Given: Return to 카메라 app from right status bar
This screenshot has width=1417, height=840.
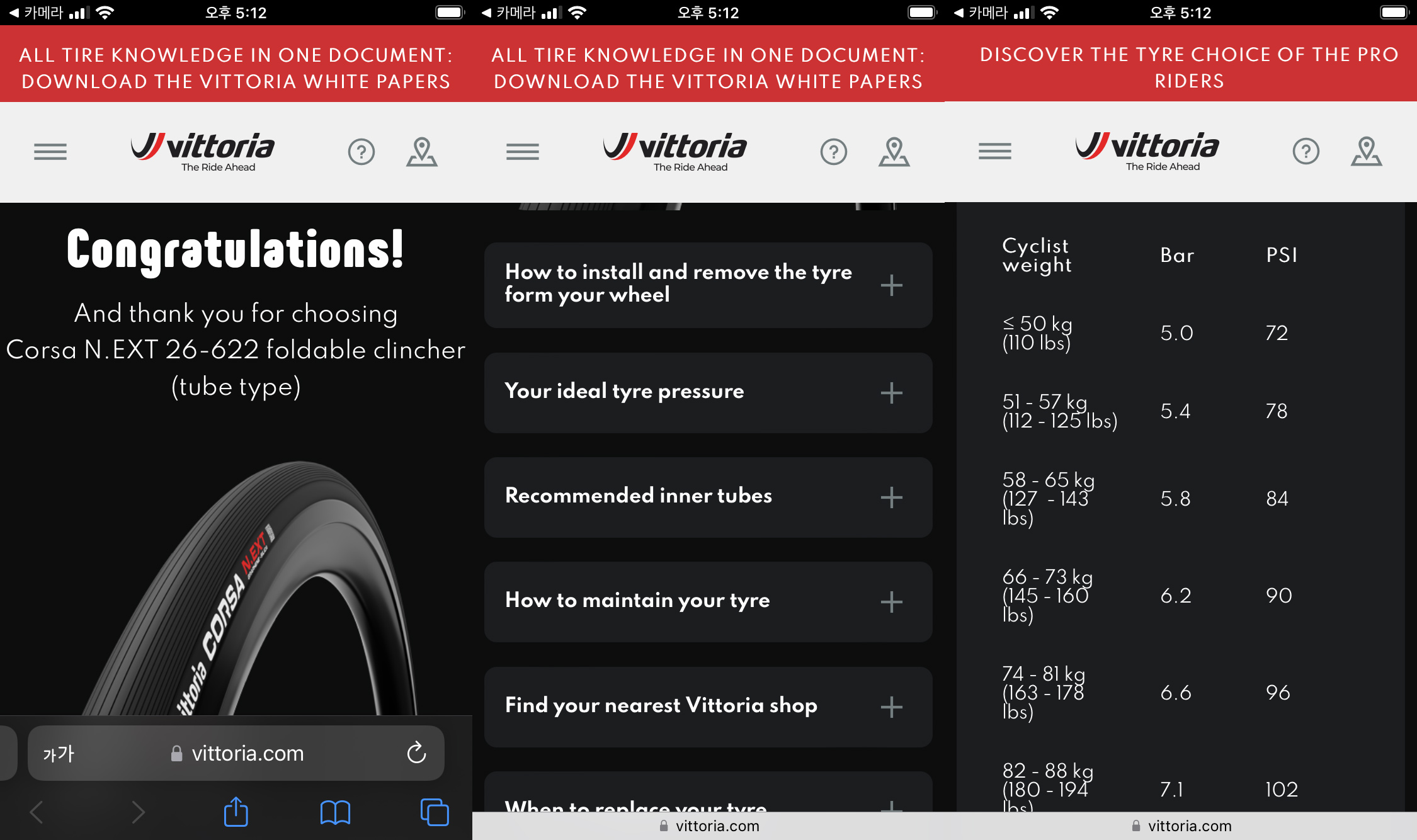Looking at the screenshot, I should [981, 13].
